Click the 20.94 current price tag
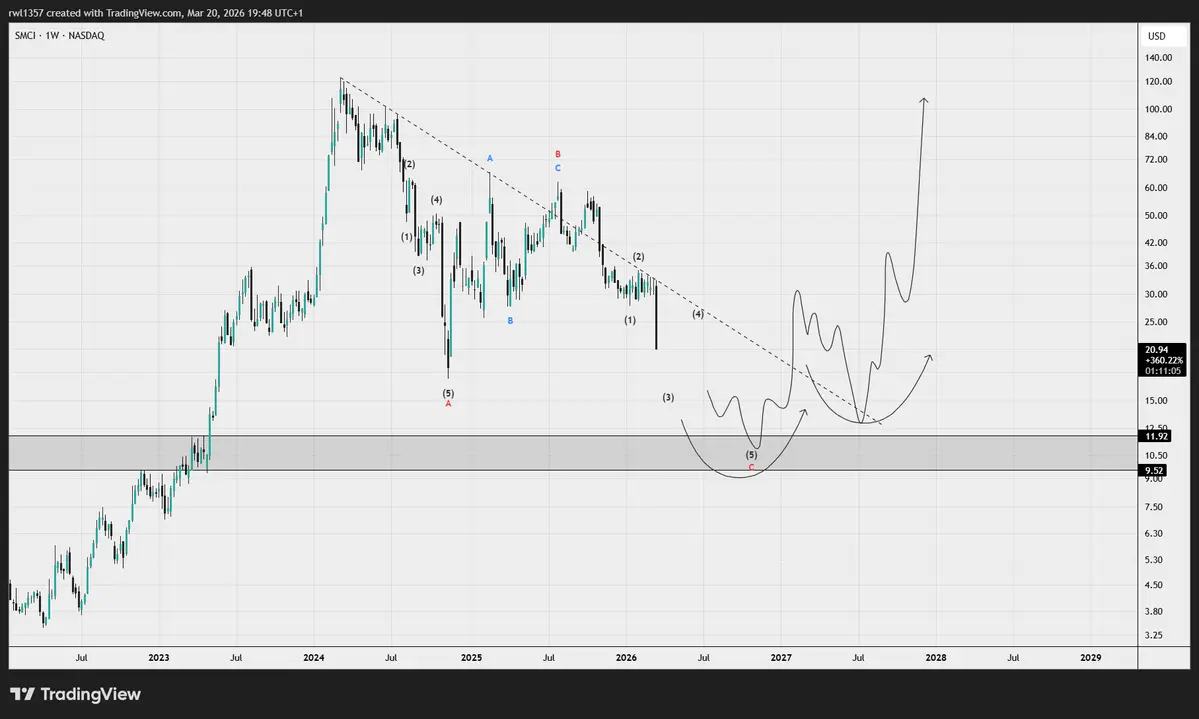The image size is (1199, 719). 1164,360
